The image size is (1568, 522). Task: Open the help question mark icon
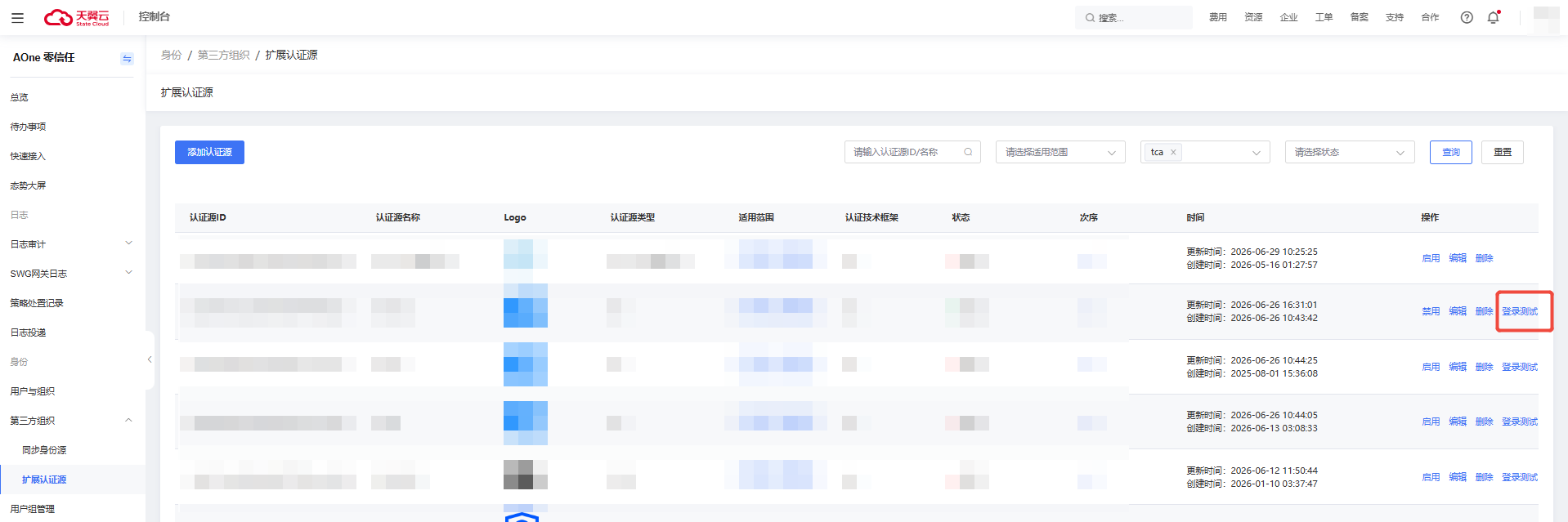pos(1467,17)
